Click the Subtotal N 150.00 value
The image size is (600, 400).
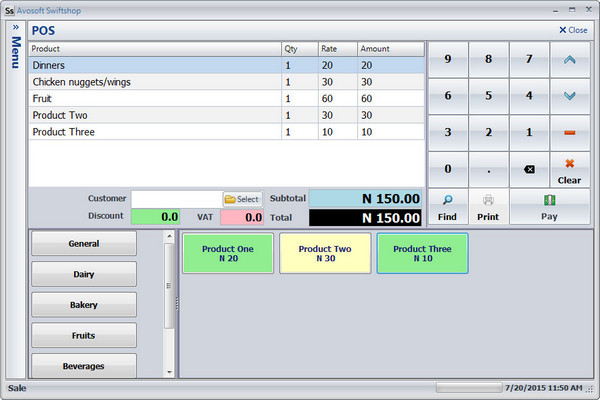pyautogui.click(x=365, y=199)
